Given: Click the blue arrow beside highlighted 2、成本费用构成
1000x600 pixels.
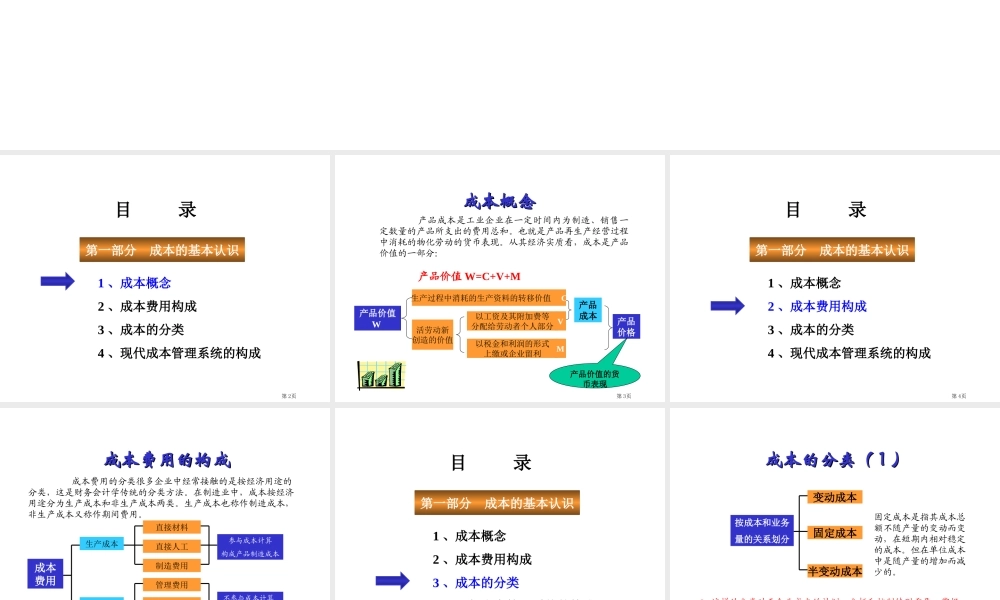Looking at the screenshot, I should [x=728, y=306].
